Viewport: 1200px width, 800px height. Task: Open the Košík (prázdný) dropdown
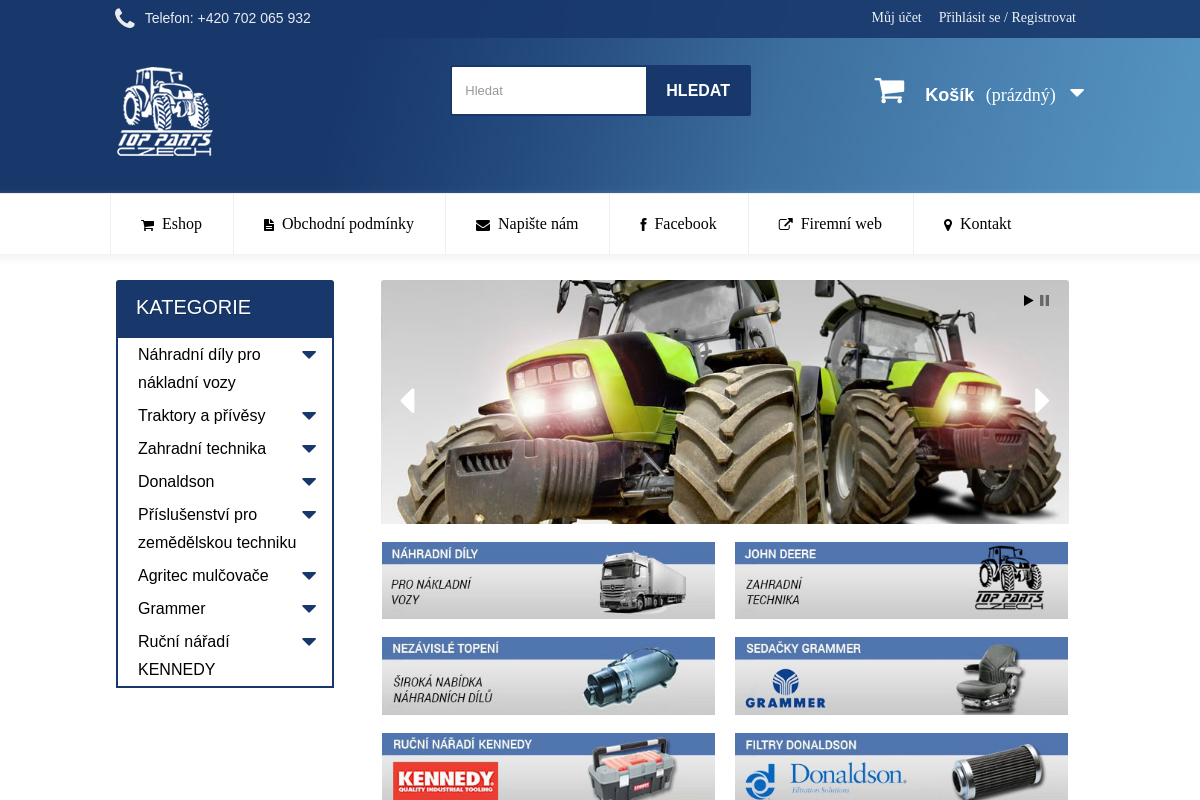[1077, 93]
